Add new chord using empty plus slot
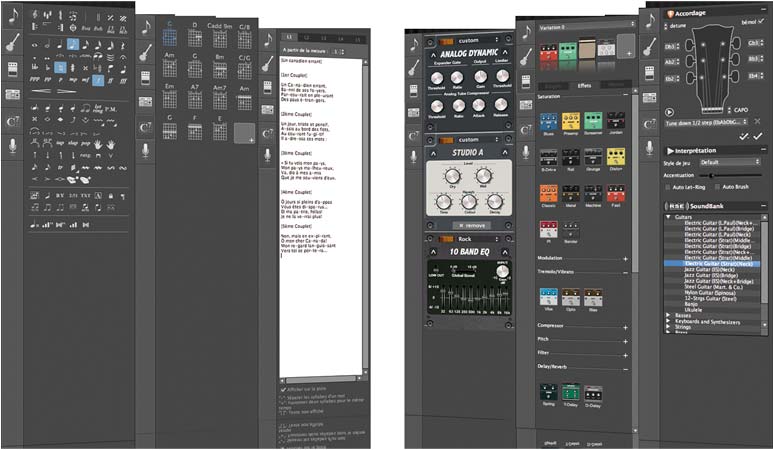Image resolution: width=773 pixels, height=450 pixels. (x=244, y=133)
